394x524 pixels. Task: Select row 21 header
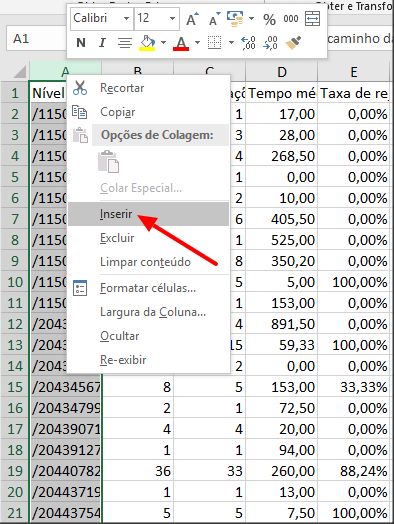pyautogui.click(x=15, y=513)
